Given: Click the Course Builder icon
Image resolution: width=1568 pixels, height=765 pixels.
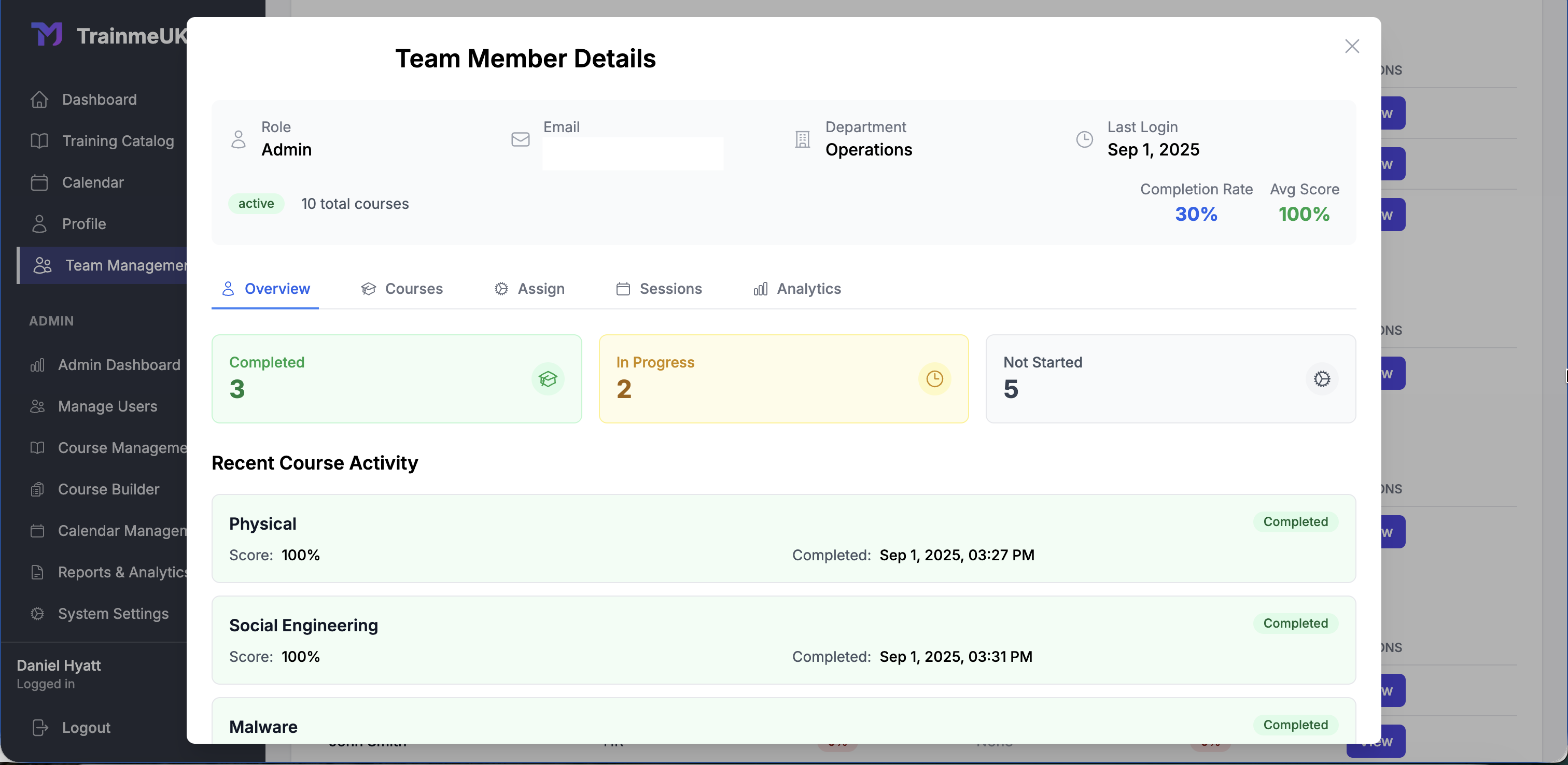Looking at the screenshot, I should point(38,489).
